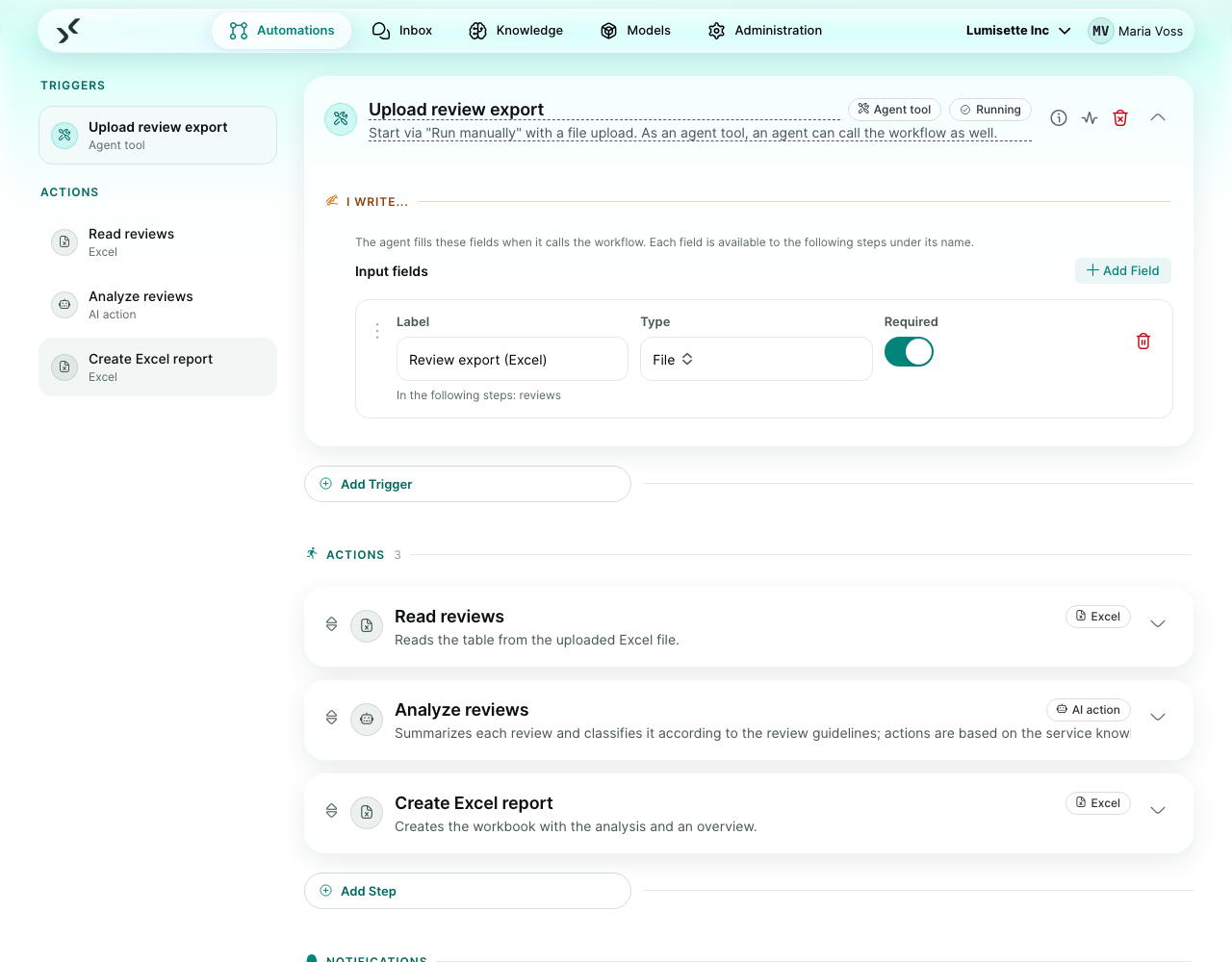Screen dimensions: 1232x962
Task: Click the trigger tool icon in the main header
Action: pos(341,119)
